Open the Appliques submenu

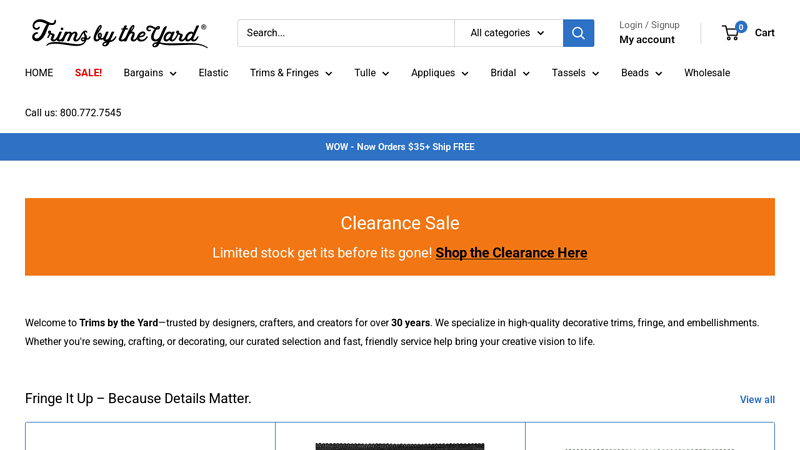pyautogui.click(x=439, y=73)
